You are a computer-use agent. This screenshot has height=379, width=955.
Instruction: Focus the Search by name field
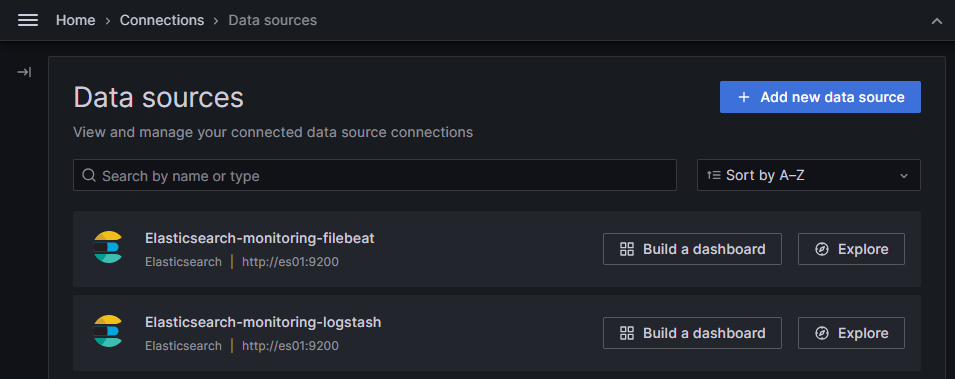coord(375,175)
